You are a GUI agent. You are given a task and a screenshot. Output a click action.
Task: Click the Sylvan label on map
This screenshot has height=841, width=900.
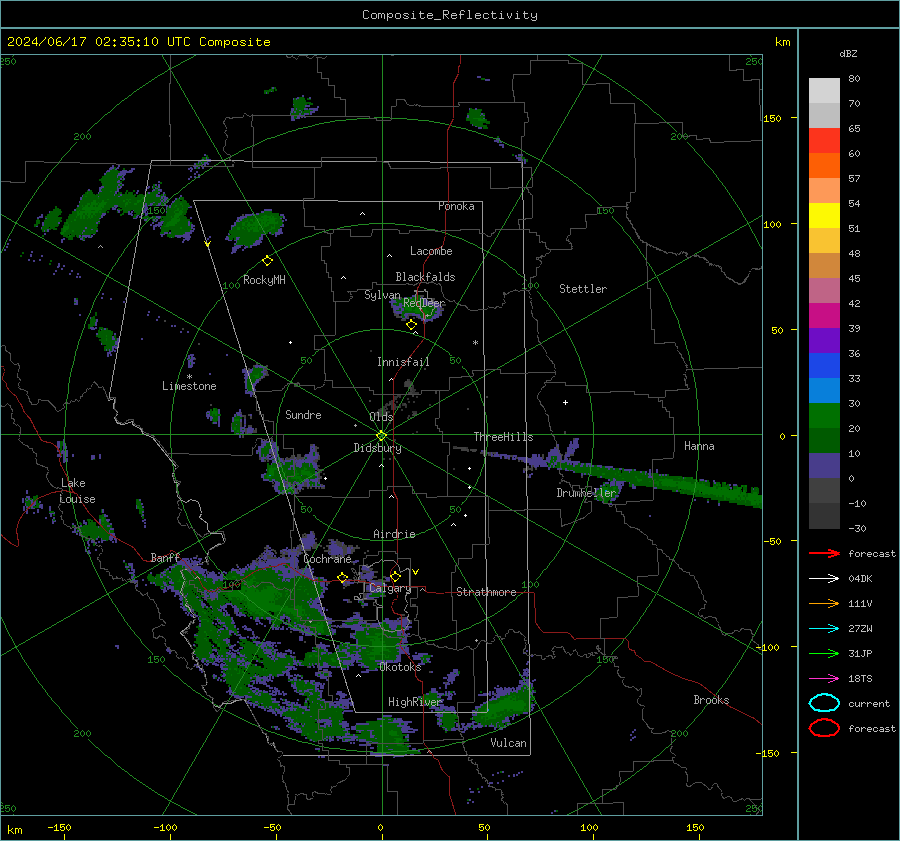[382, 295]
